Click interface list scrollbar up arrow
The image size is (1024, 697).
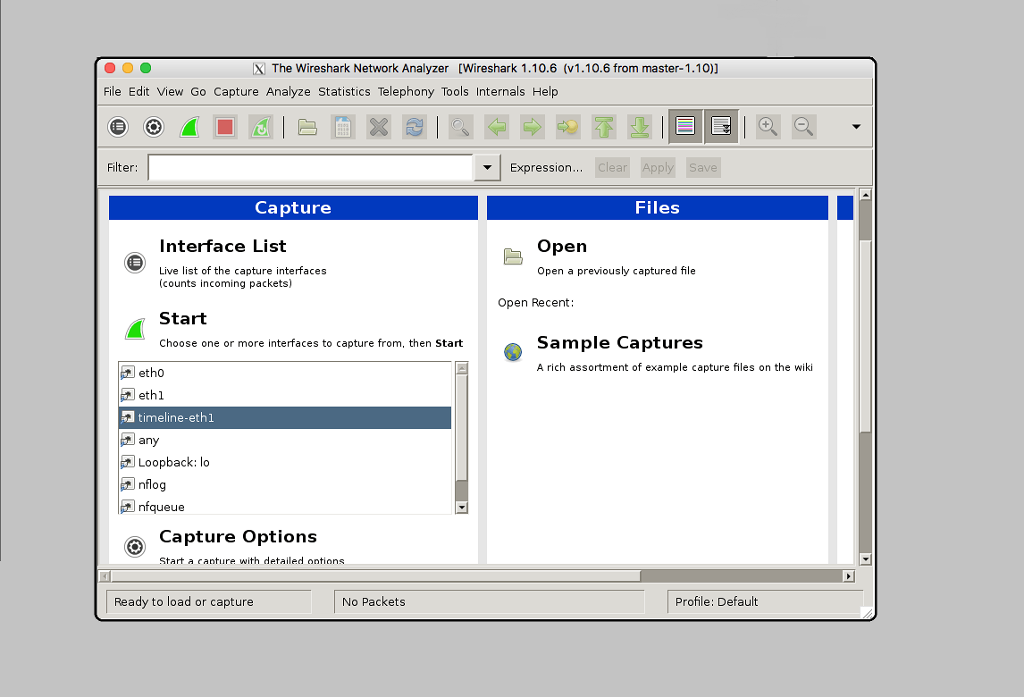tap(462, 368)
